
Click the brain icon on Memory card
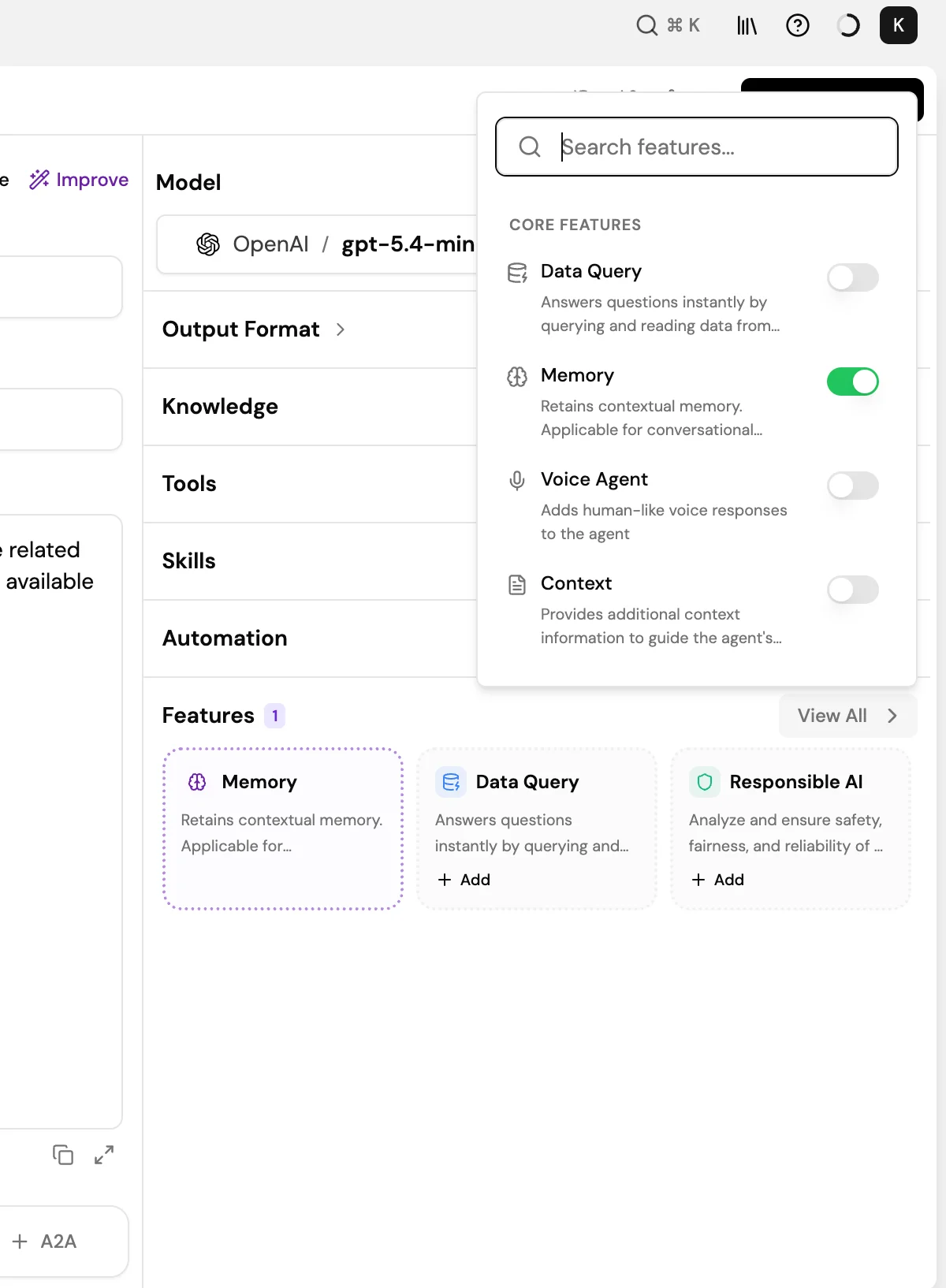(x=197, y=782)
